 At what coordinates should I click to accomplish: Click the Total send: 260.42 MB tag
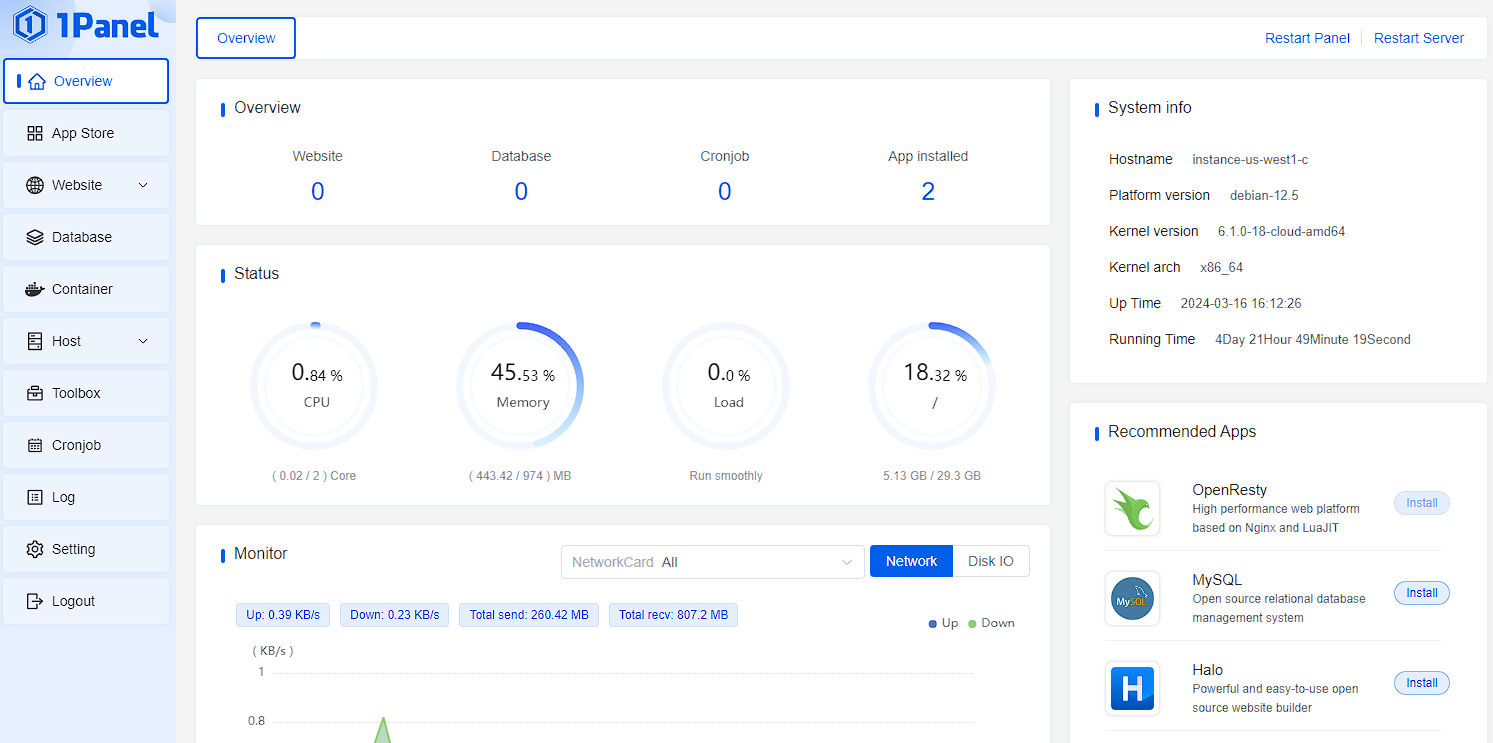529,615
